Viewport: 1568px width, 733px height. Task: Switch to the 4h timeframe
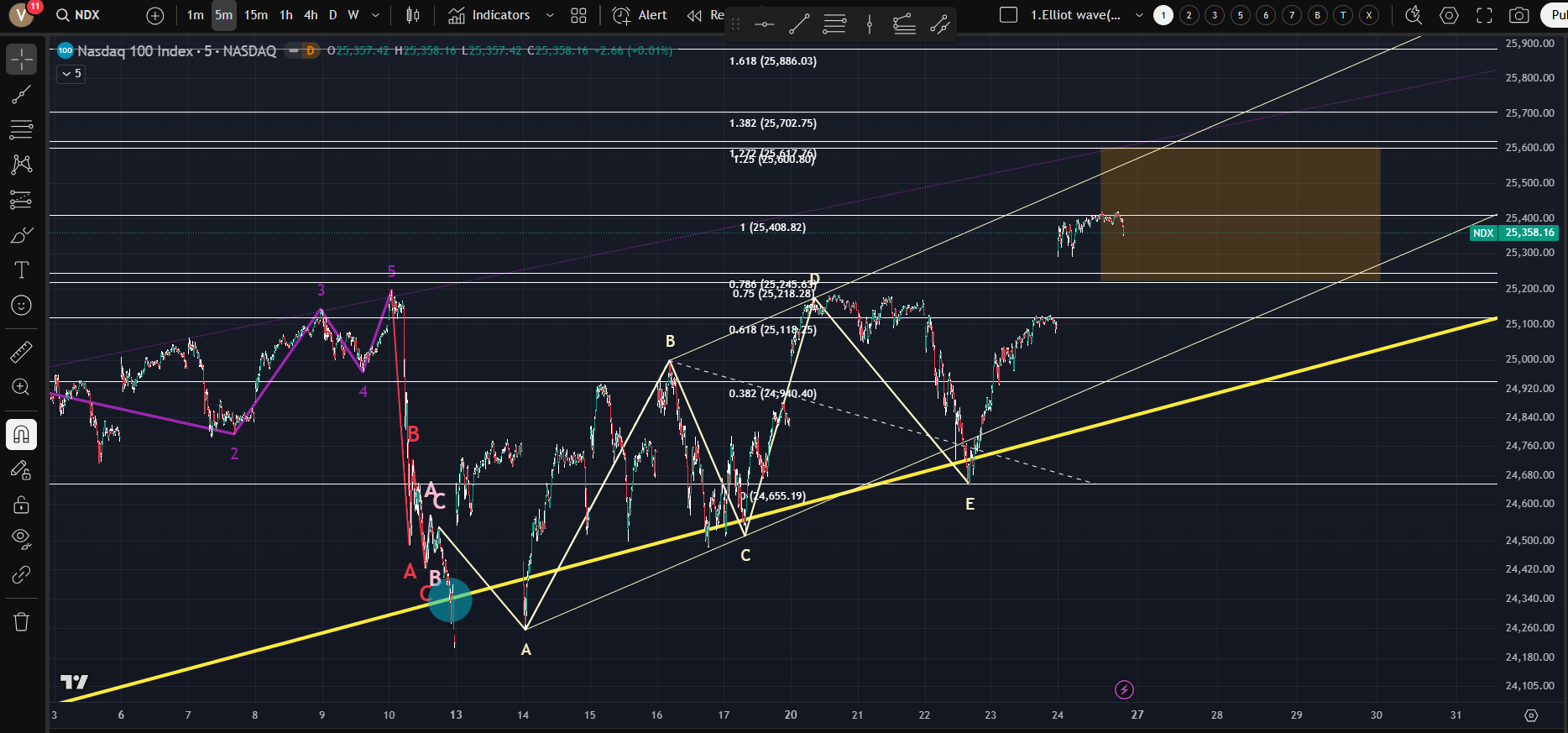coord(311,15)
